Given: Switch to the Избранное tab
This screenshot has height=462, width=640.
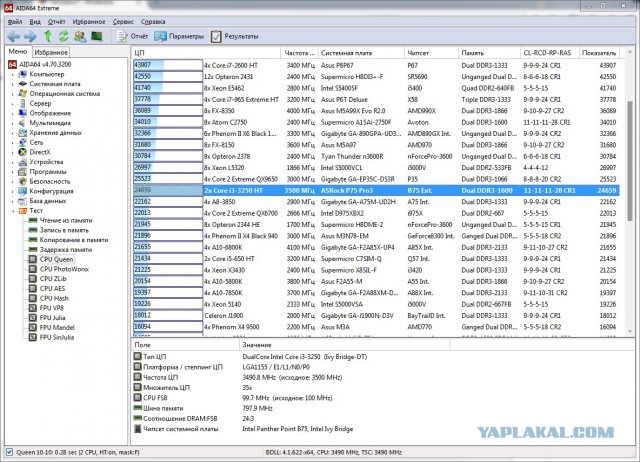Looking at the screenshot, I should tap(50, 50).
